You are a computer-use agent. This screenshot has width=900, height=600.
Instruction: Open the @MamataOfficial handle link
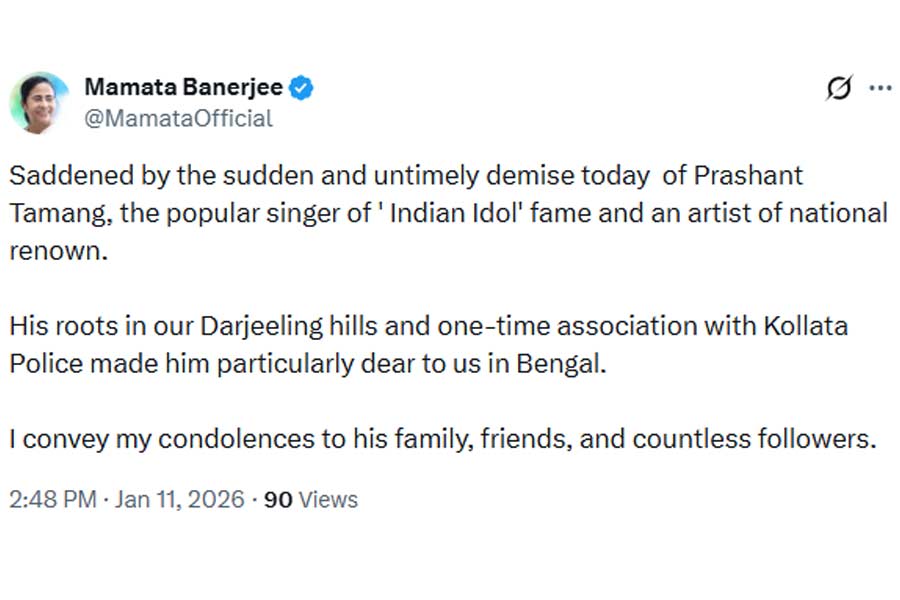(x=178, y=118)
